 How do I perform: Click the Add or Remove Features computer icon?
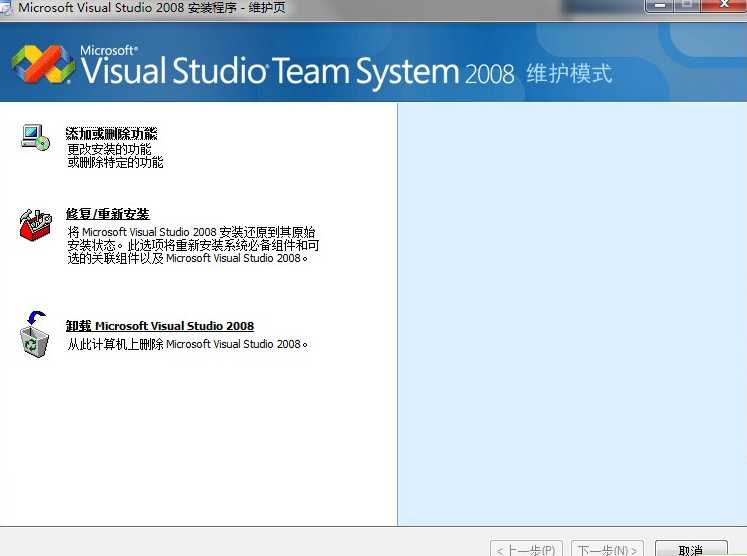[36, 137]
